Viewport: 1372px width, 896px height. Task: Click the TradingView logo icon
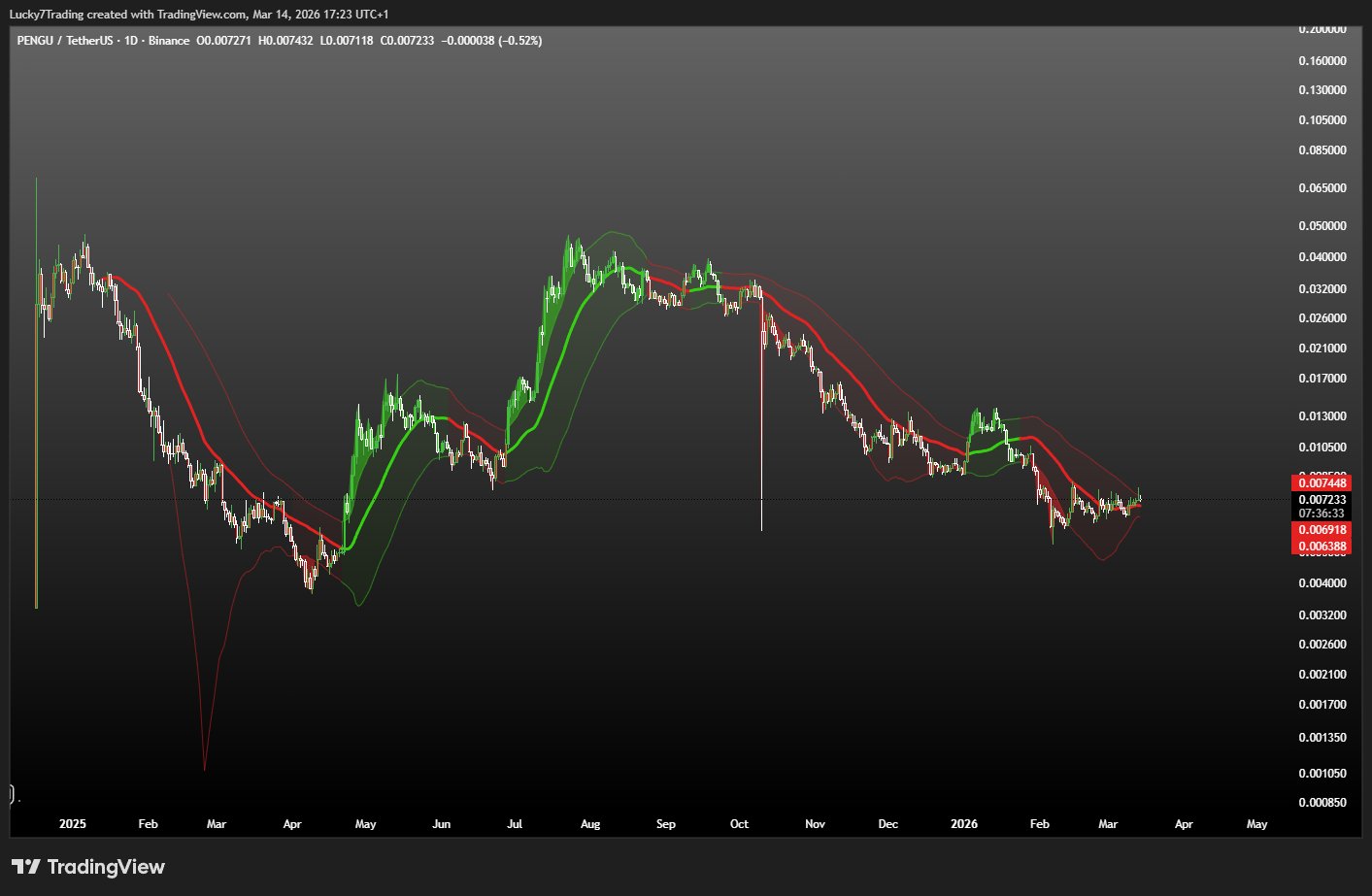pyautogui.click(x=25, y=867)
